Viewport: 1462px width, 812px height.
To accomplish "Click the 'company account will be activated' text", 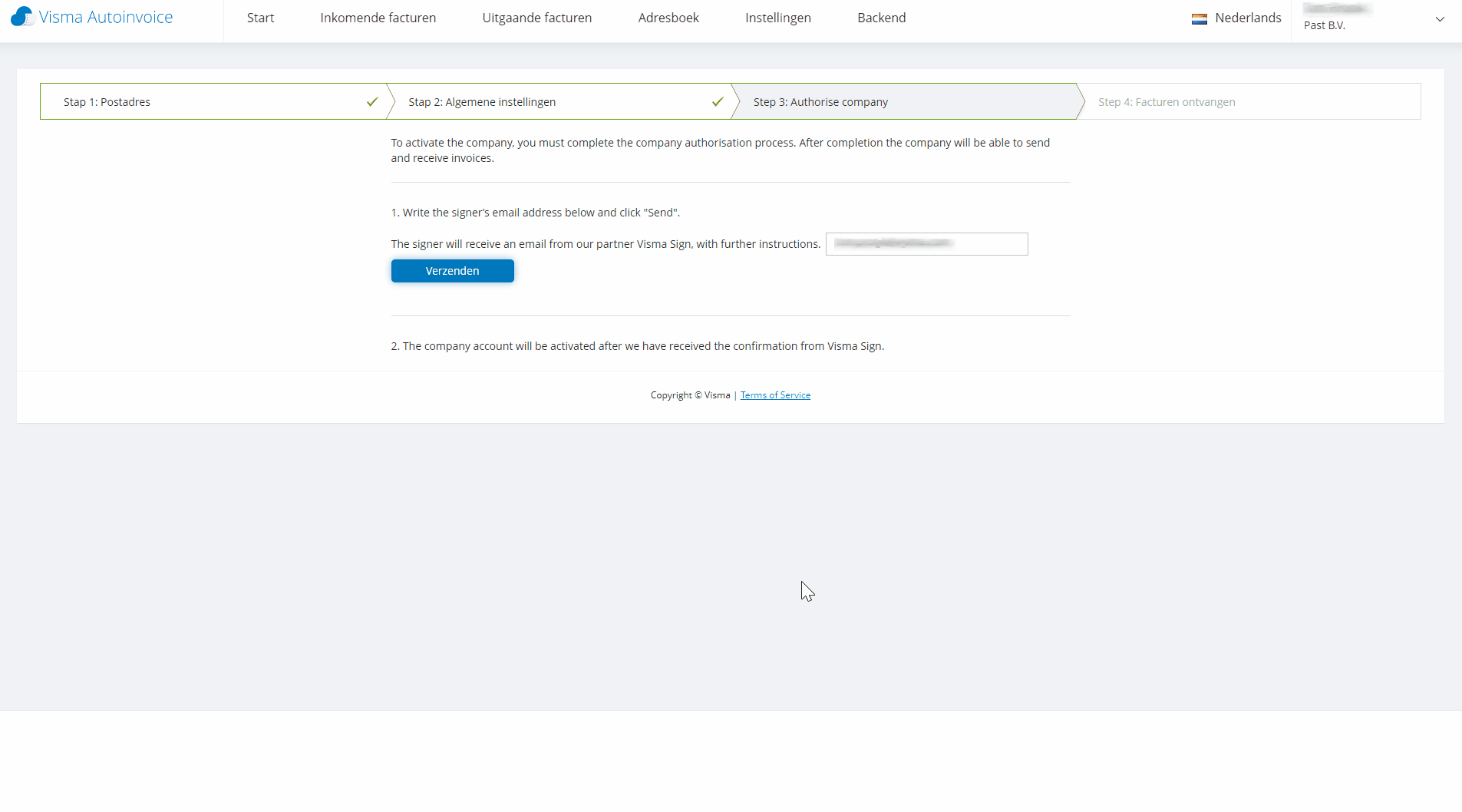I will 638,346.
